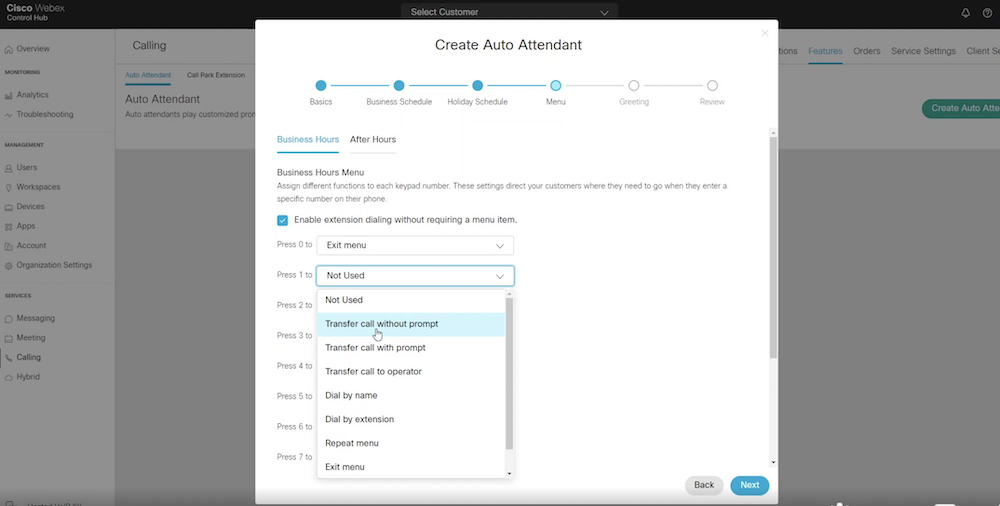This screenshot has height=506, width=1000.
Task: Open the notifications bell icon
Action: tap(966, 13)
